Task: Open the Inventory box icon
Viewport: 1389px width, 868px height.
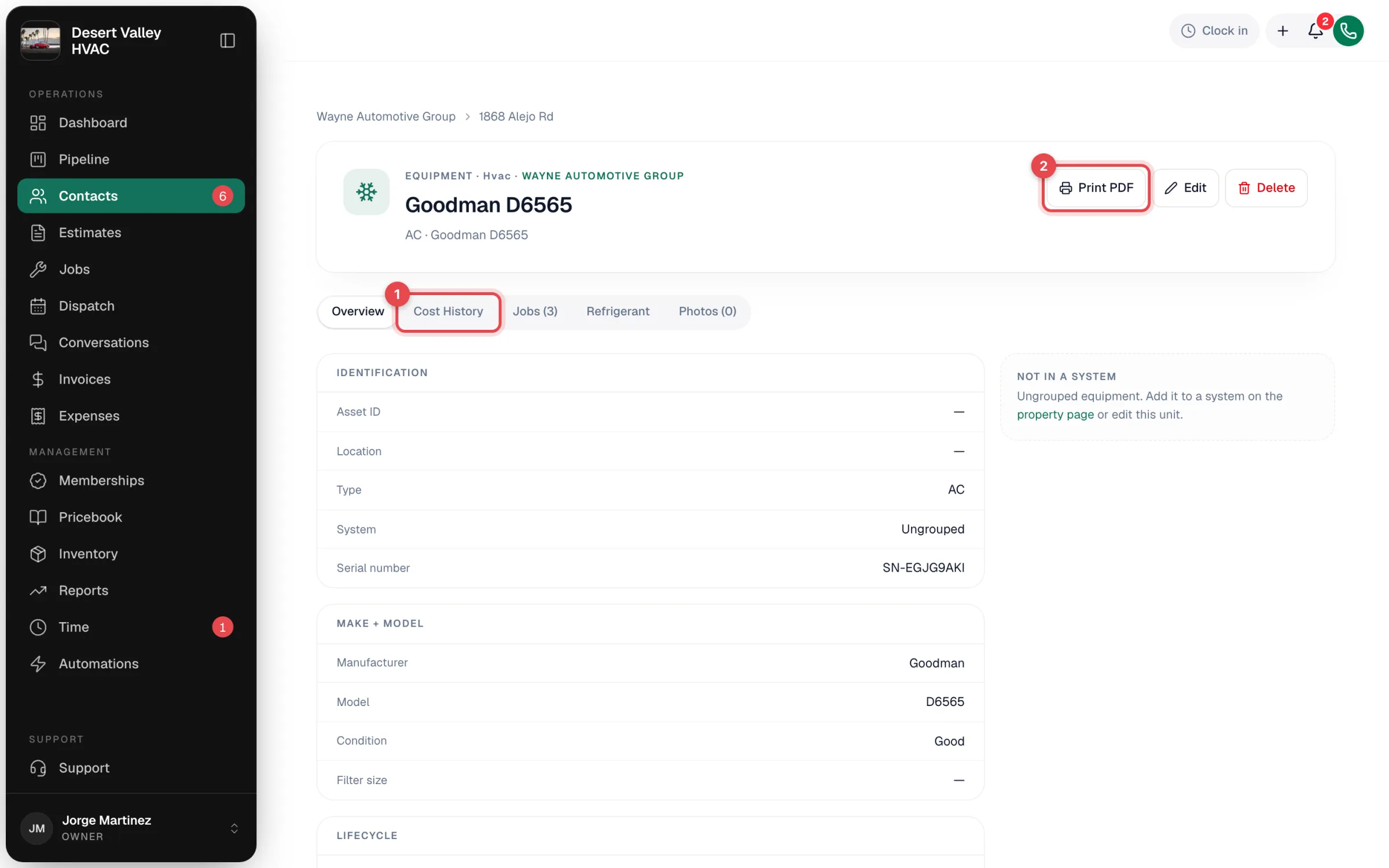Action: click(38, 554)
